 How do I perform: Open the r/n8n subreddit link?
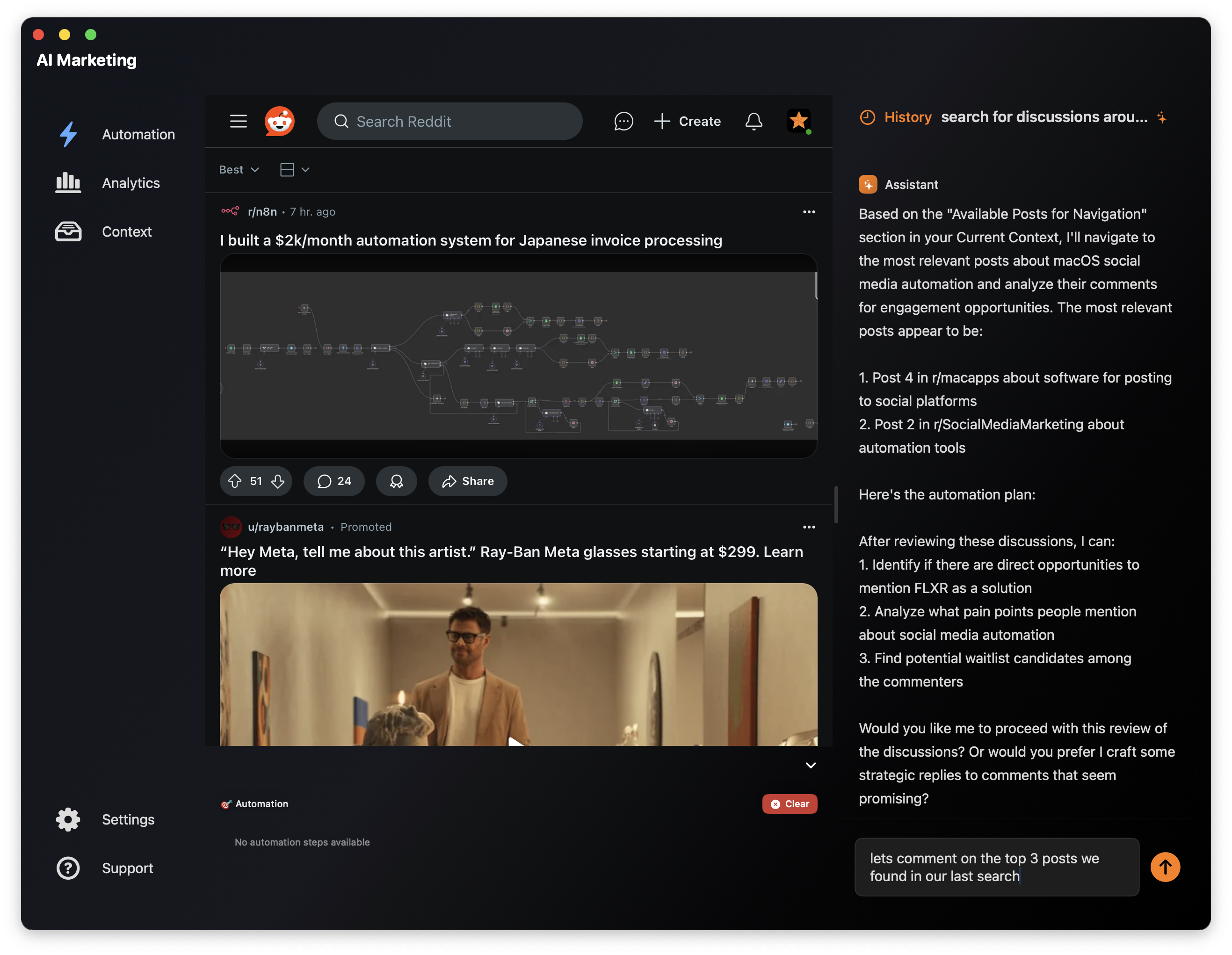click(x=262, y=211)
